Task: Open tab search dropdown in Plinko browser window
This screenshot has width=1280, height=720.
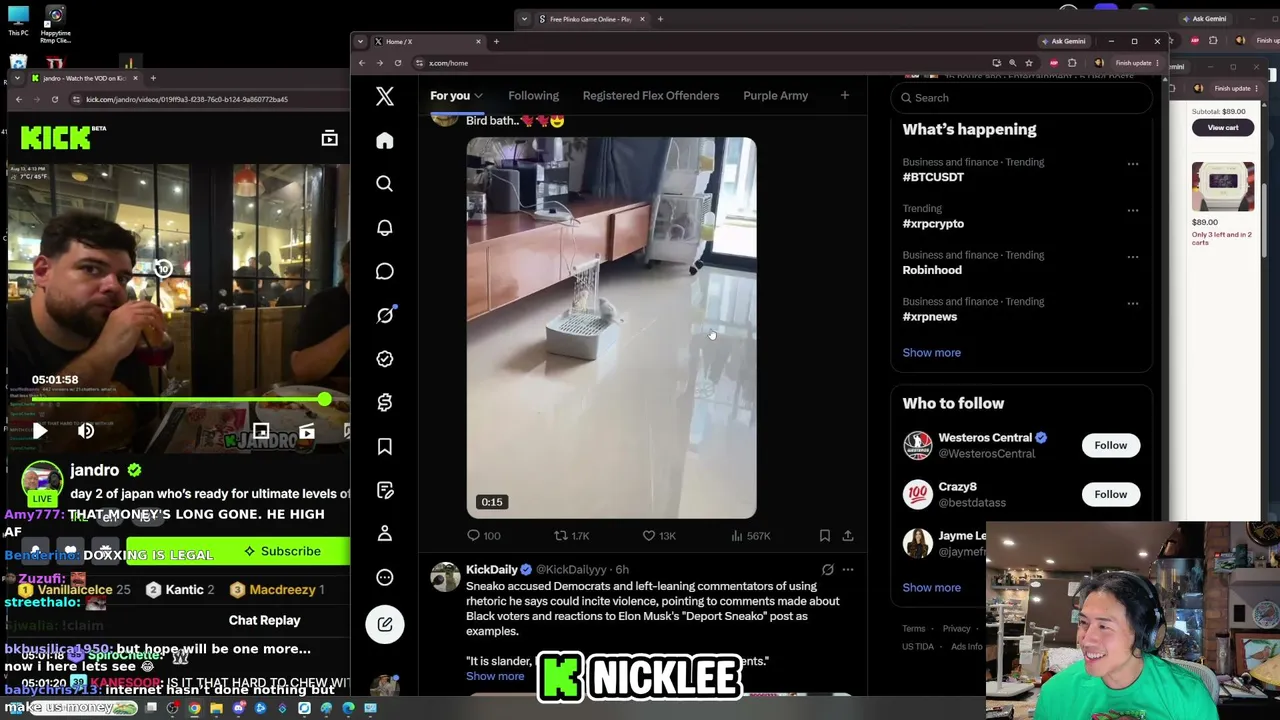Action: coord(524,19)
